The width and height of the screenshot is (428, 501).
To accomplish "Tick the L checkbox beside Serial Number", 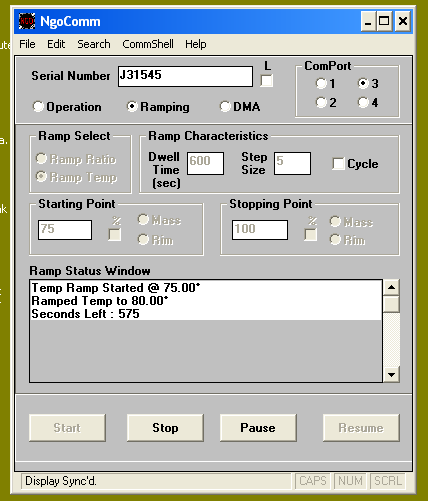I will pos(266,81).
